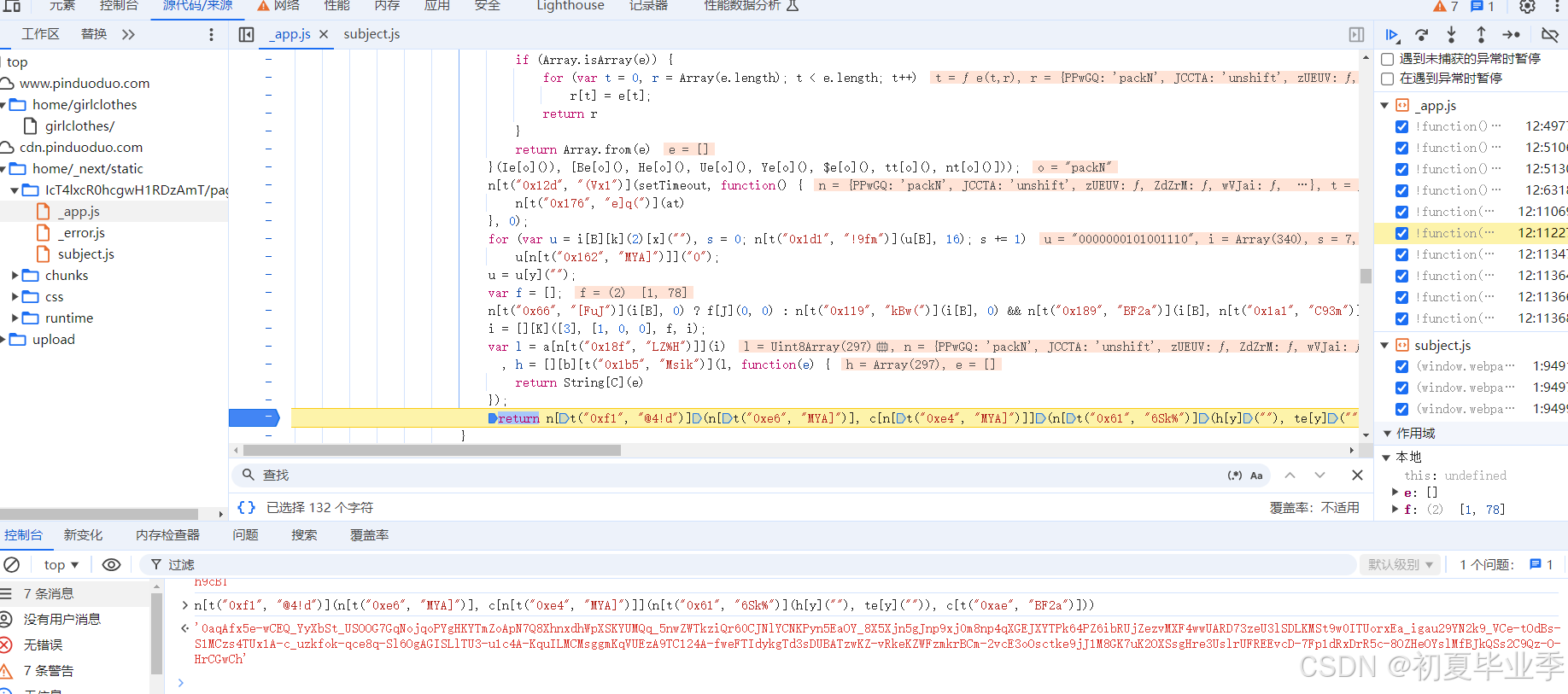This screenshot has height=694, width=1568.
Task: Enable pause on uncaught exceptions checkbox
Action: [x=1388, y=59]
